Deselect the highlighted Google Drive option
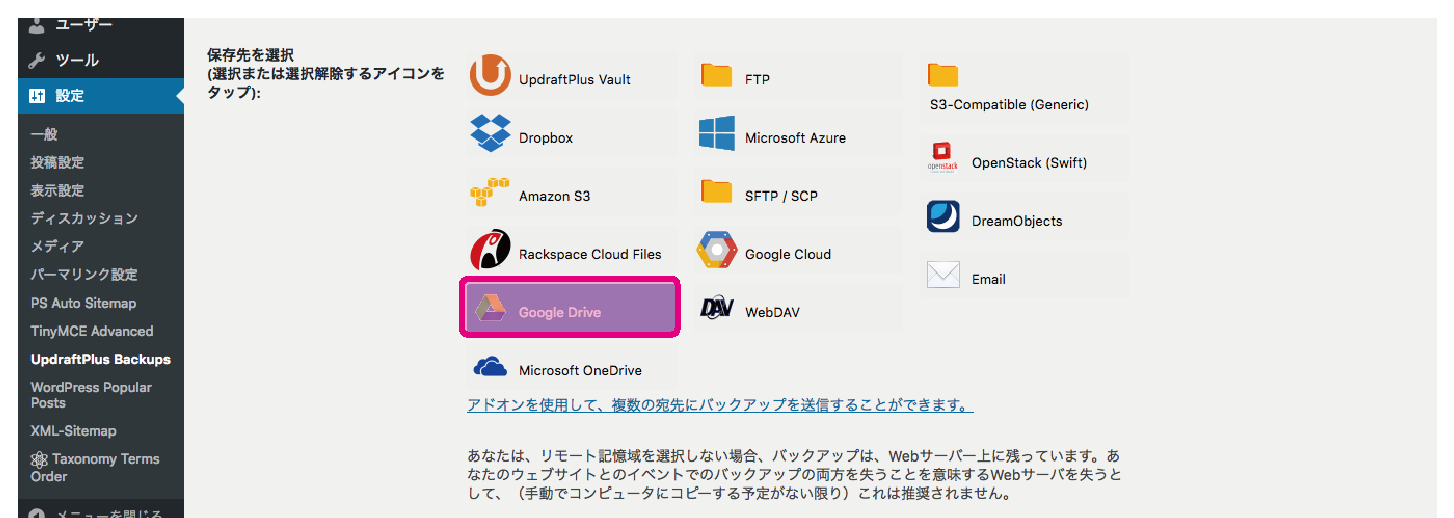Image resolution: width=1454 pixels, height=518 pixels. pos(570,307)
